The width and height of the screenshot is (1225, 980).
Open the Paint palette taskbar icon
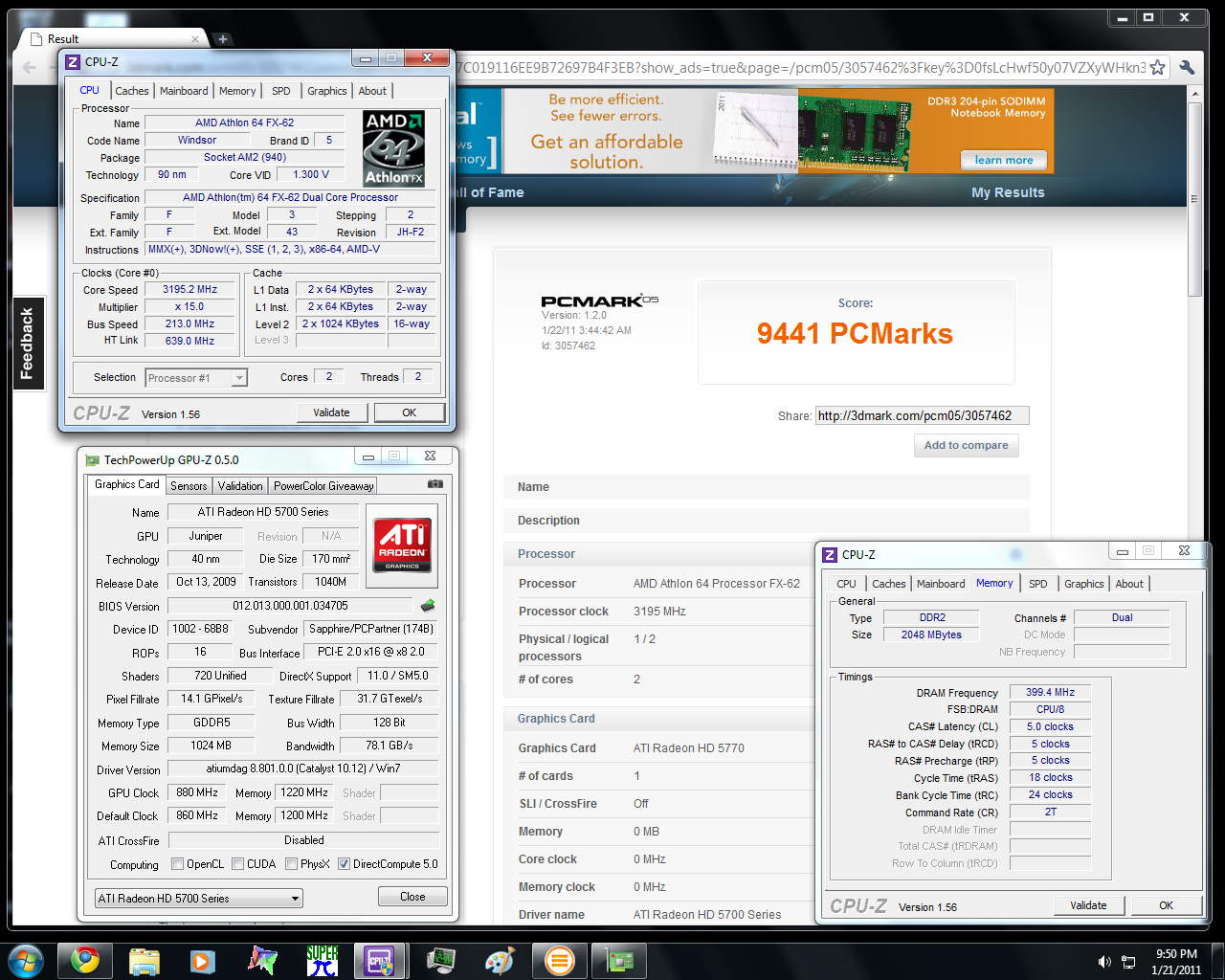[499, 960]
